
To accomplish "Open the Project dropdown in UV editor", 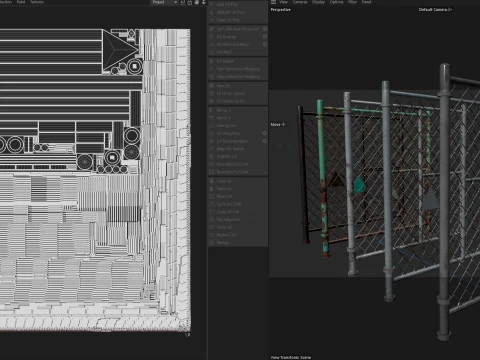I will point(164,2).
